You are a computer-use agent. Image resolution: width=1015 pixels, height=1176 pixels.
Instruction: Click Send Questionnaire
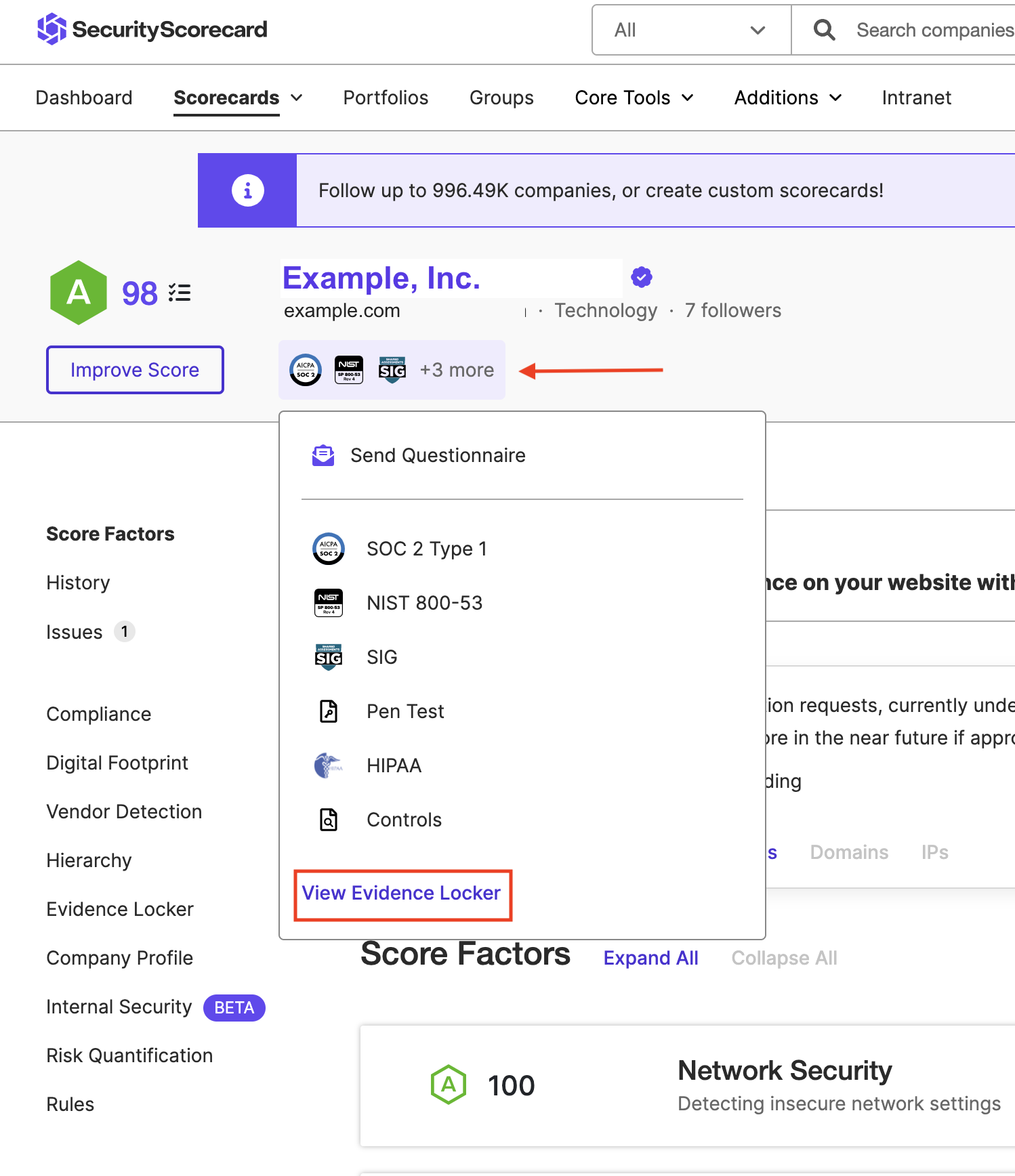click(x=438, y=455)
